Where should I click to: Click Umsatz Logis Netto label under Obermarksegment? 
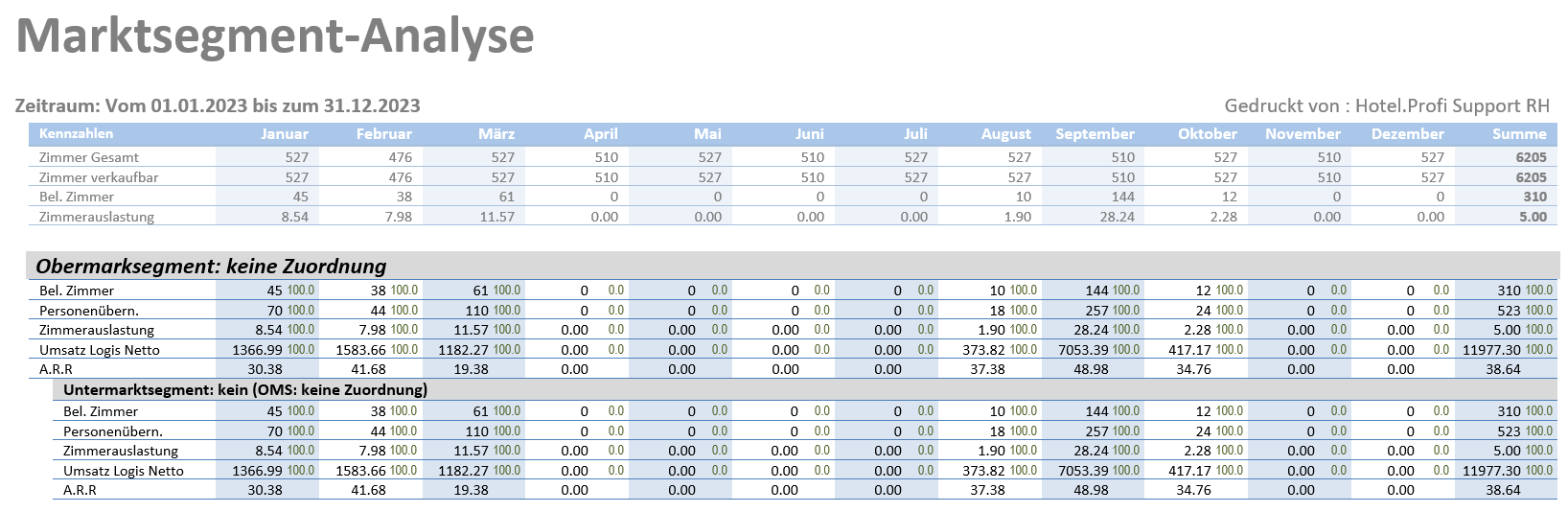pos(100,350)
